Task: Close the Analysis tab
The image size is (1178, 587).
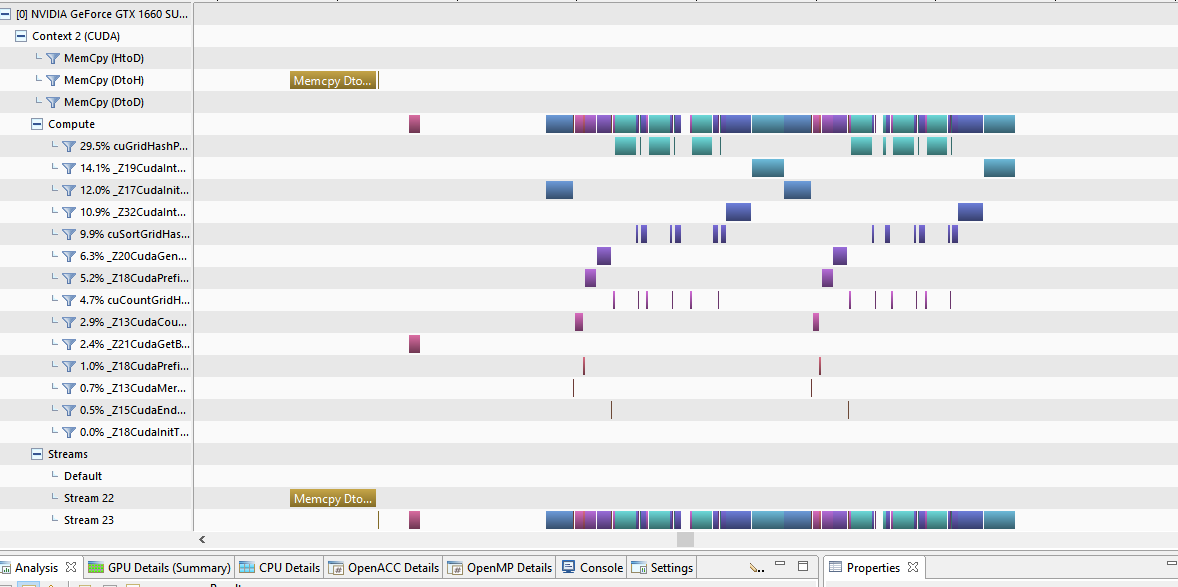Action: click(71, 567)
